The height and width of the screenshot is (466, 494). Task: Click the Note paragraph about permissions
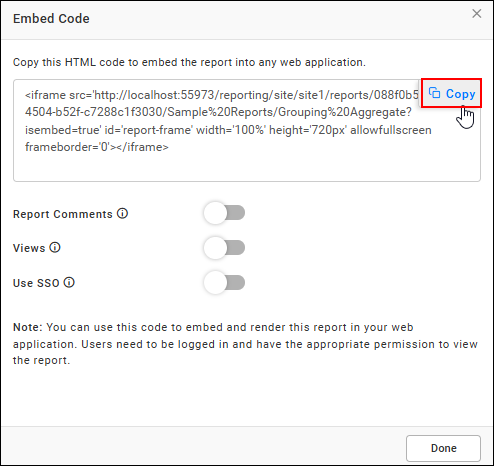245,344
